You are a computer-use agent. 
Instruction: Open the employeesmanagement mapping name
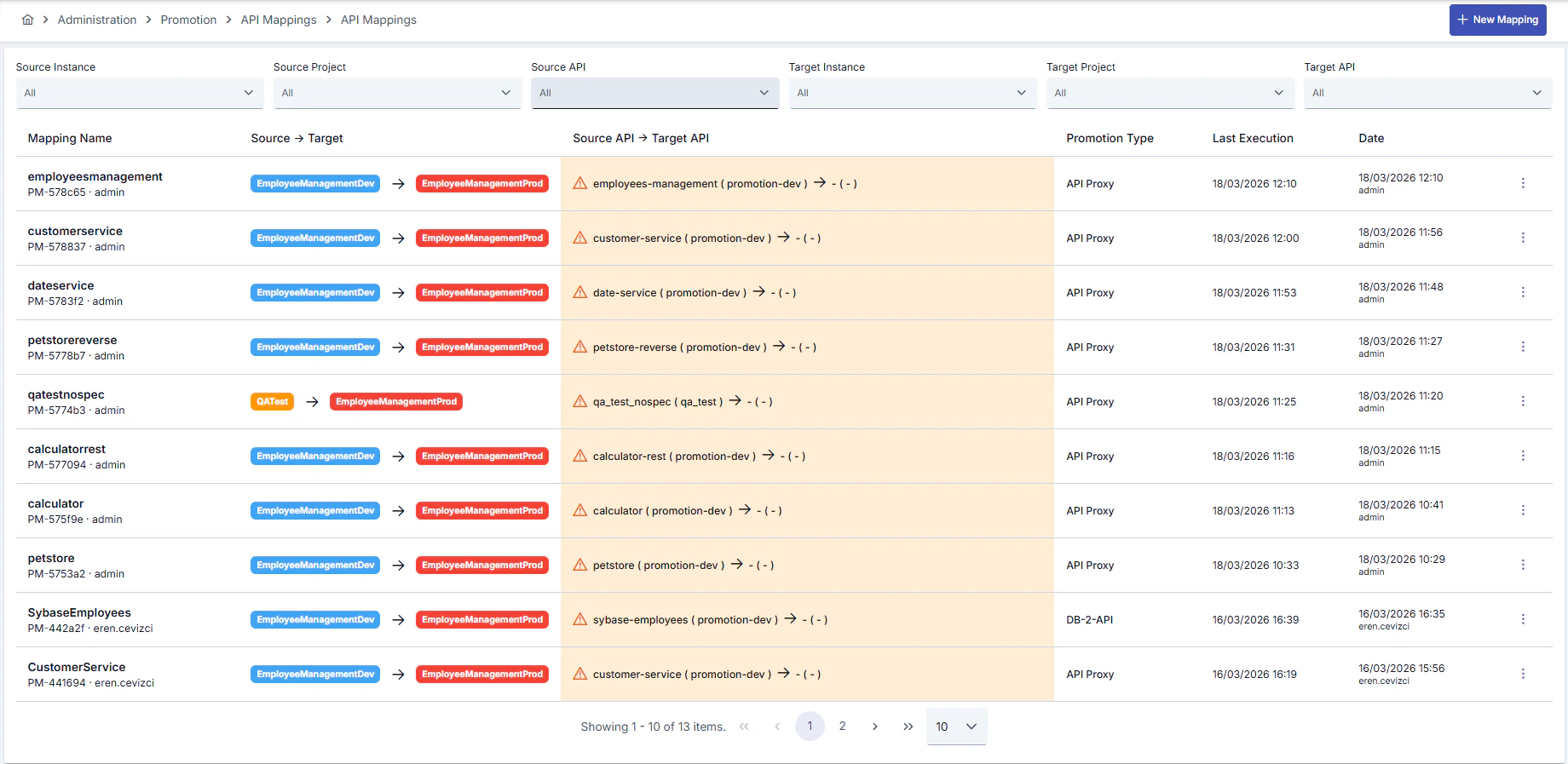[x=95, y=176]
